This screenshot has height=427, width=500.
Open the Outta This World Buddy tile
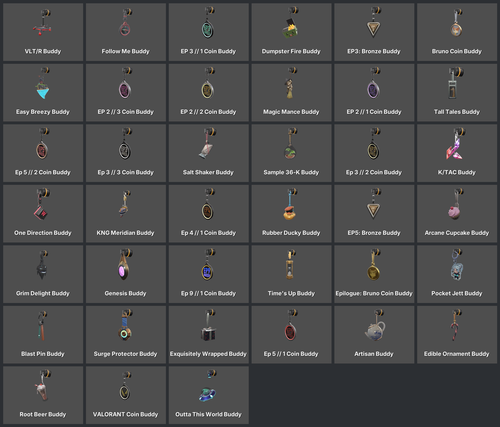(x=209, y=395)
